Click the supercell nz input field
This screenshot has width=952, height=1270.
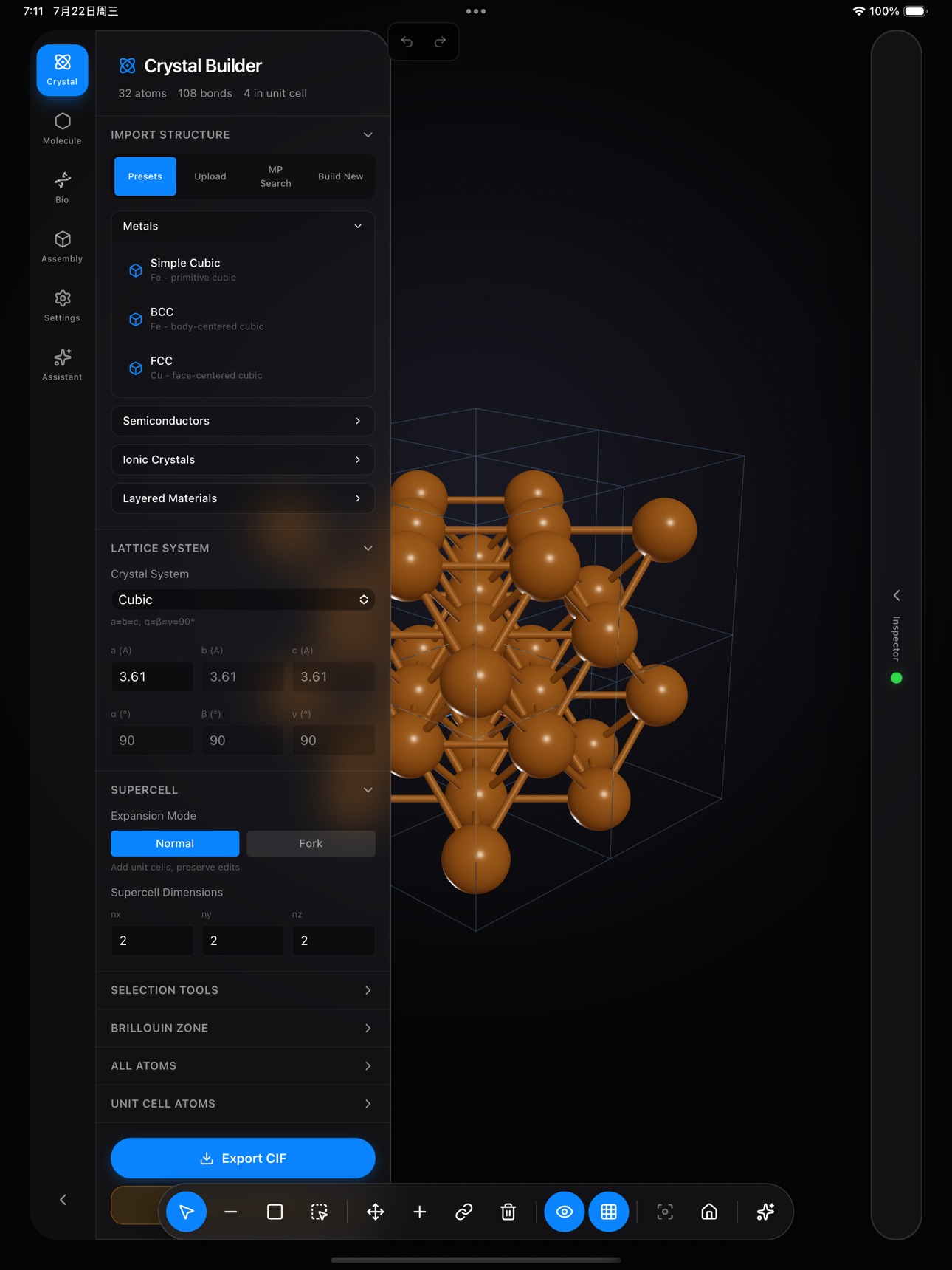pos(334,941)
